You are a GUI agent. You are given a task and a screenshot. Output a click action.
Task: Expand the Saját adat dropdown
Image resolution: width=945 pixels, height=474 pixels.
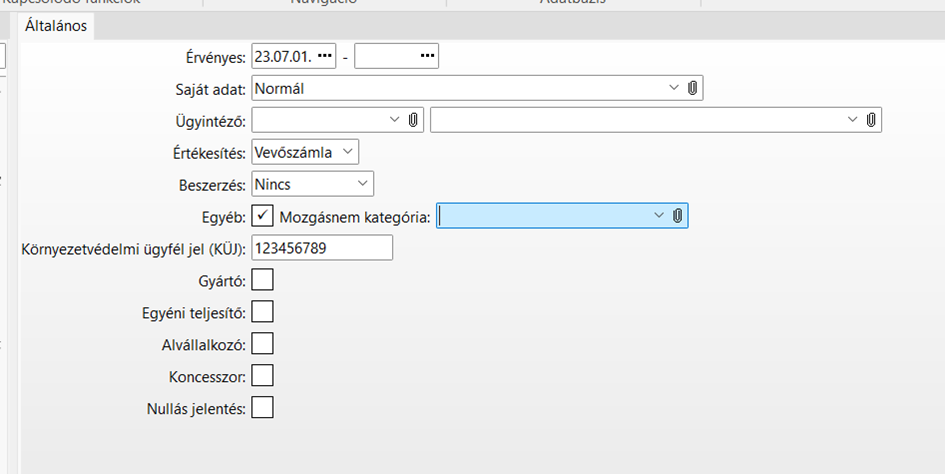pyautogui.click(x=673, y=88)
